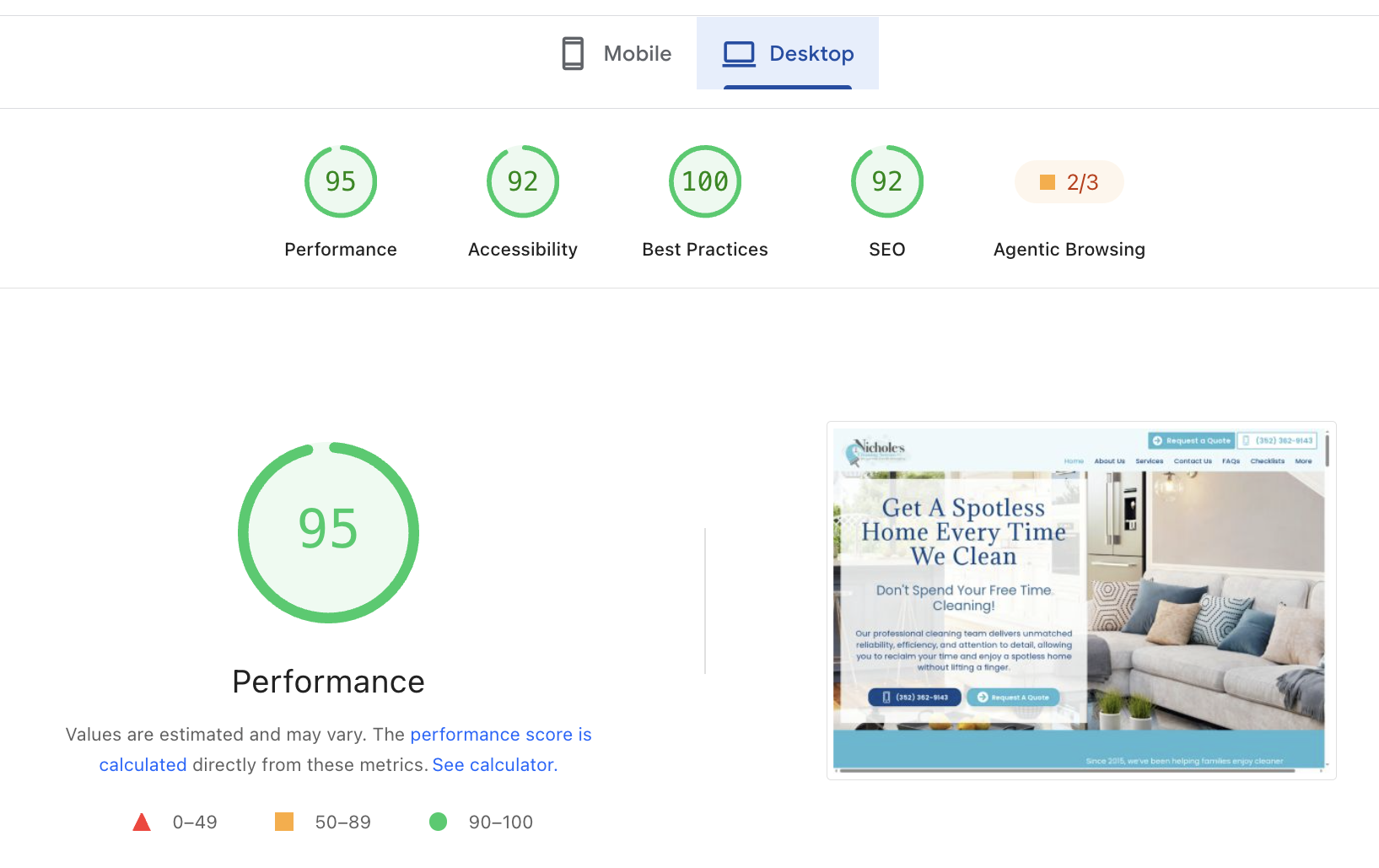Screen dimensions: 1379x868
Task: Click the large 'Performance' heading
Action: pos(329,682)
